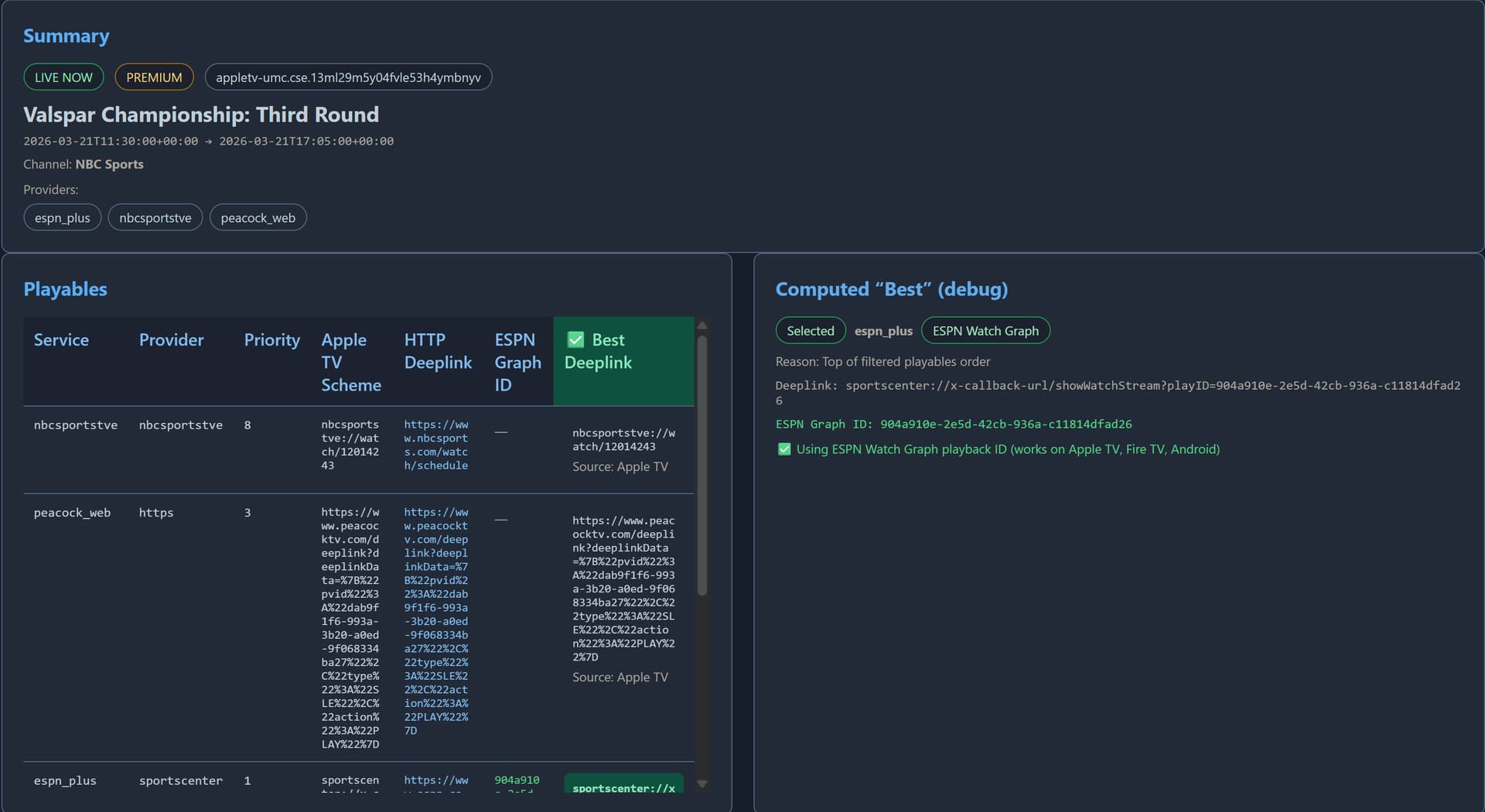The image size is (1485, 812).
Task: Click the highlighted sportscenter best deeplink cell
Action: click(x=623, y=783)
